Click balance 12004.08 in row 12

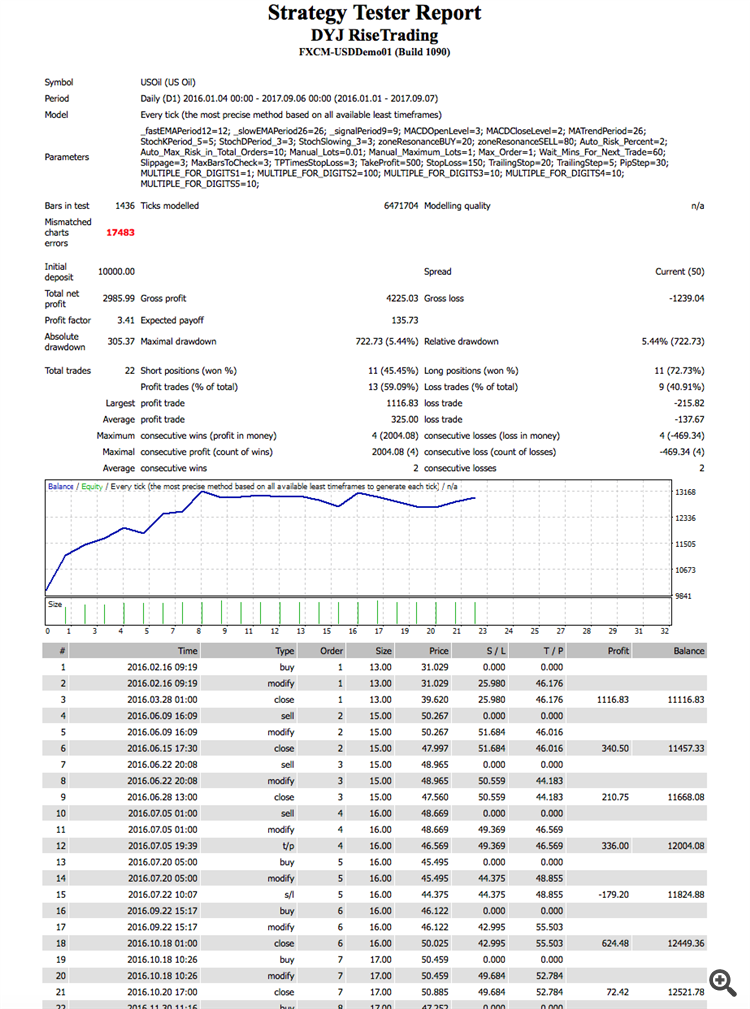click(686, 846)
